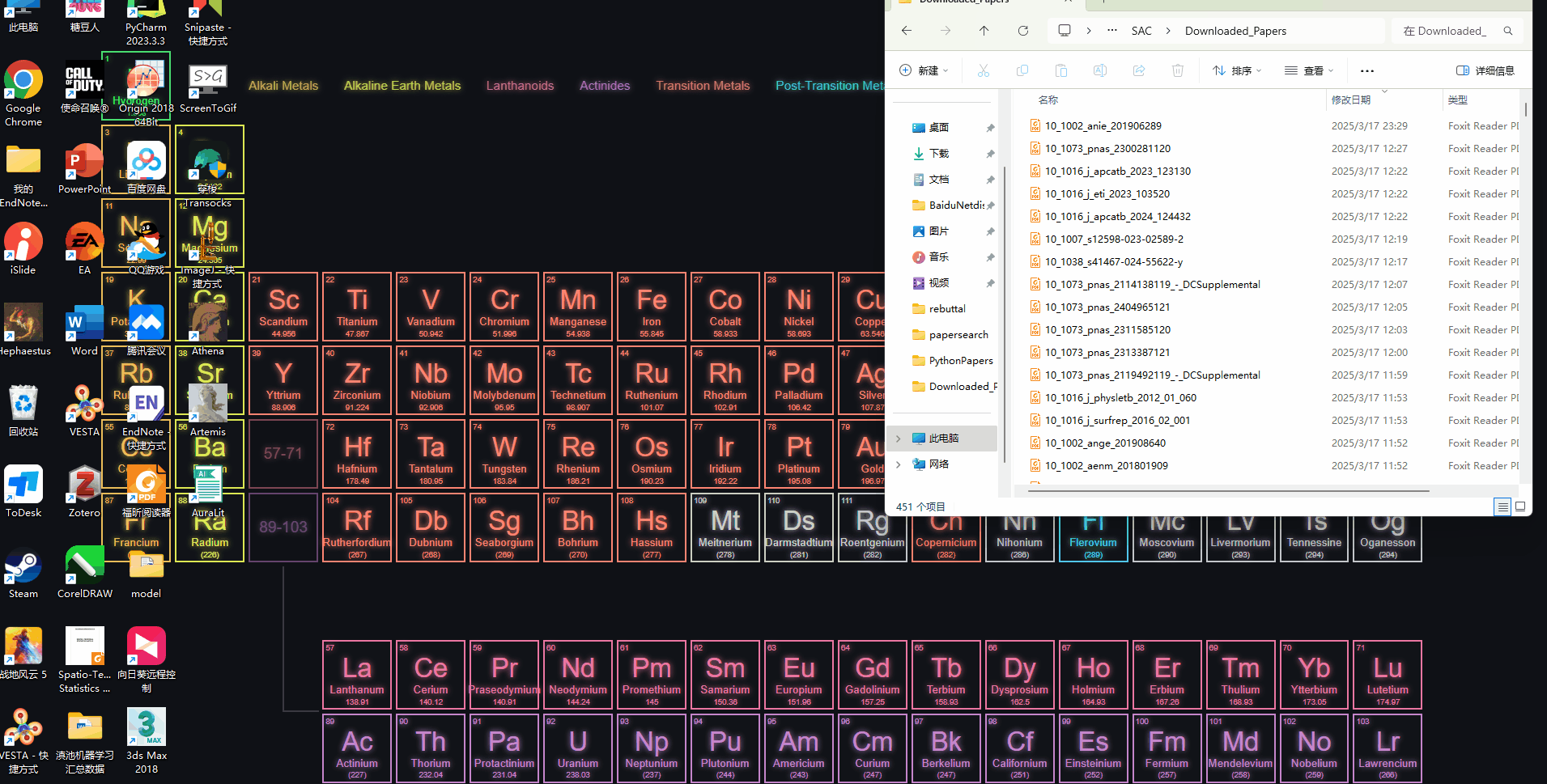Click the Cut icon in Explorer toolbar

(x=984, y=70)
